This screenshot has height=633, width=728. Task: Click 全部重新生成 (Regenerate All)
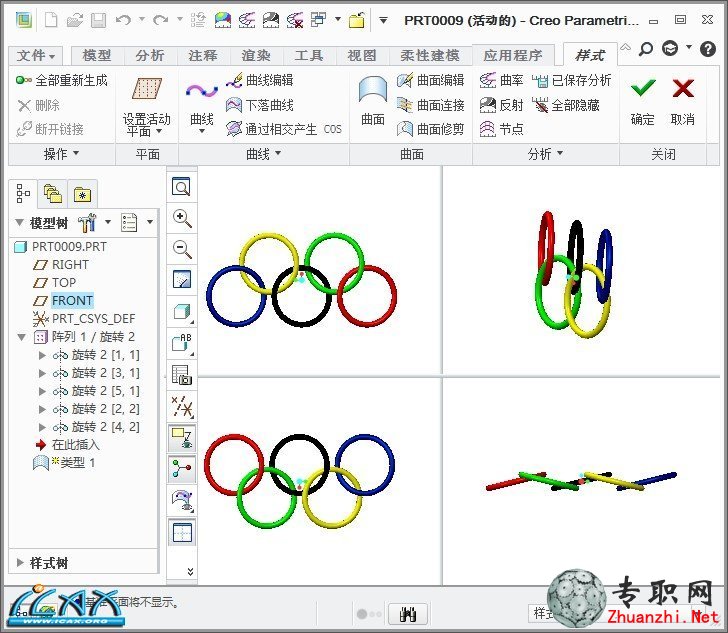point(61,80)
